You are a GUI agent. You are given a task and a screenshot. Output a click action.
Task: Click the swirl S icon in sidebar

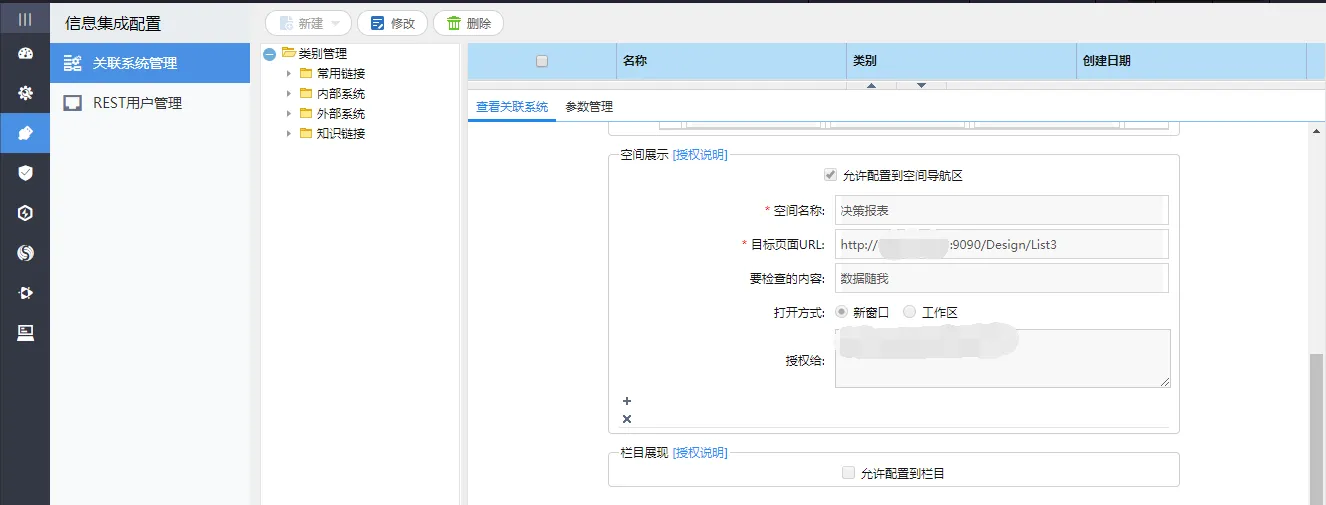pyautogui.click(x=25, y=253)
